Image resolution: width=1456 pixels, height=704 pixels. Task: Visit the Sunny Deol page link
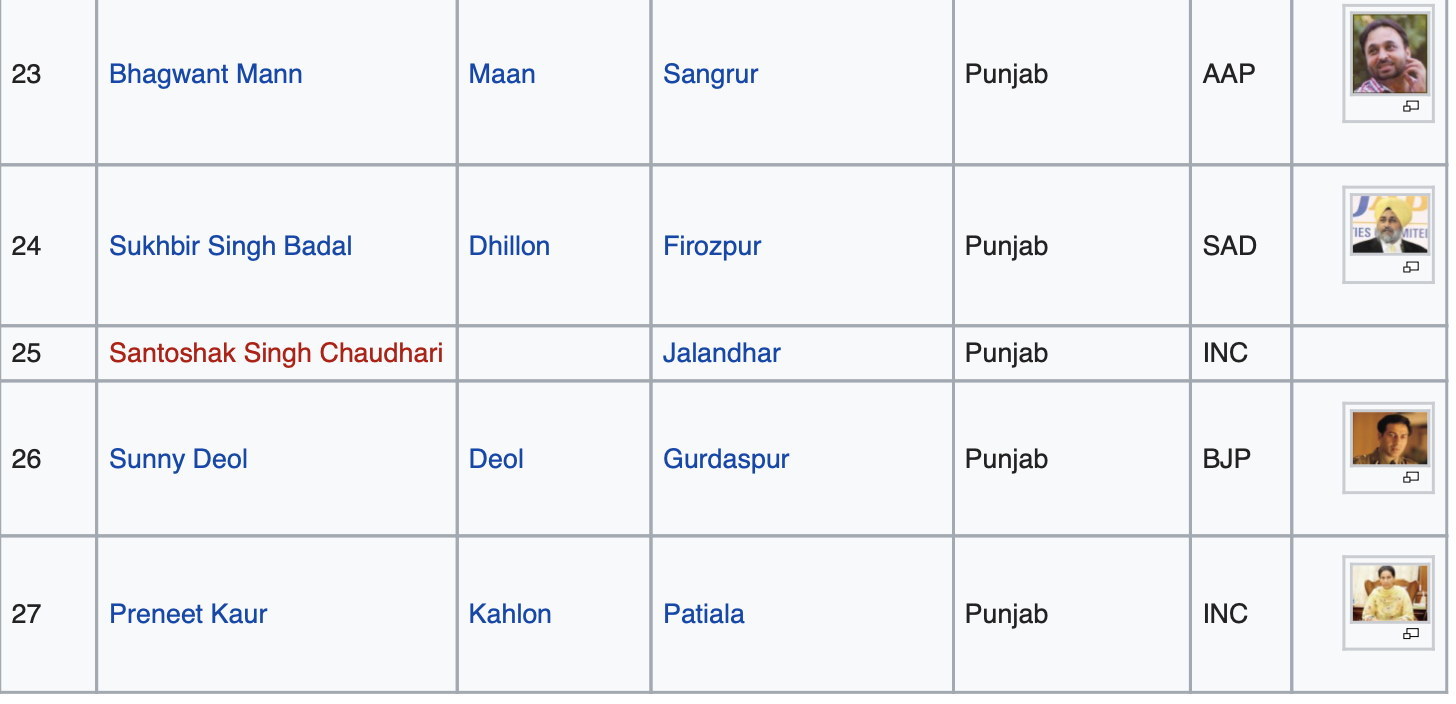pos(179,459)
